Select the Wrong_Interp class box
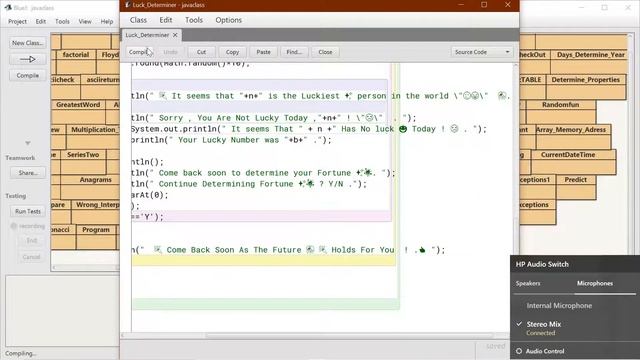The height and width of the screenshot is (360, 640). pos(96,212)
